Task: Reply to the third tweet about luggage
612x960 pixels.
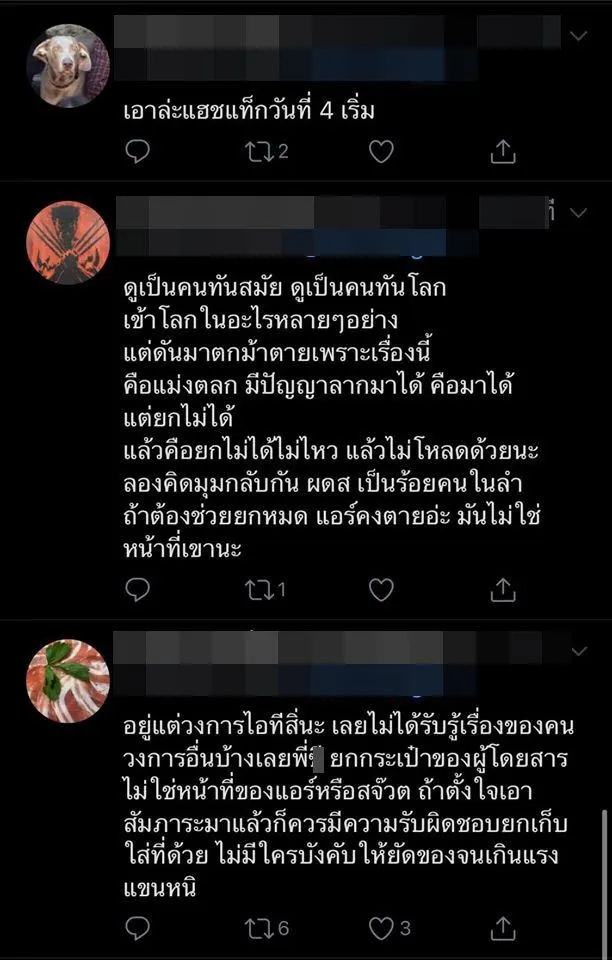Action: 137,929
